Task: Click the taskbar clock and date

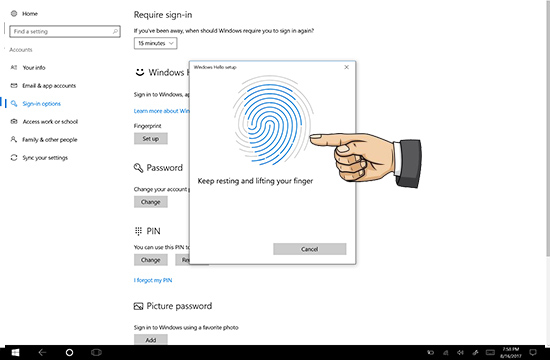Action: pos(510,352)
